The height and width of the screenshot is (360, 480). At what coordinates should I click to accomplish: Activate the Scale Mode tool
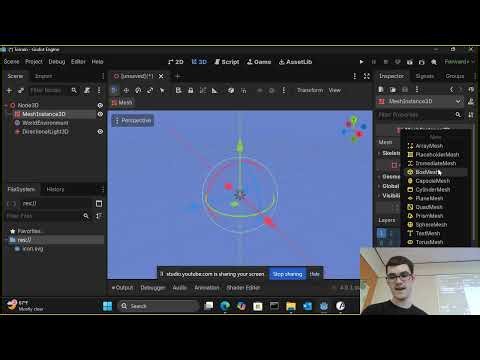pos(150,90)
